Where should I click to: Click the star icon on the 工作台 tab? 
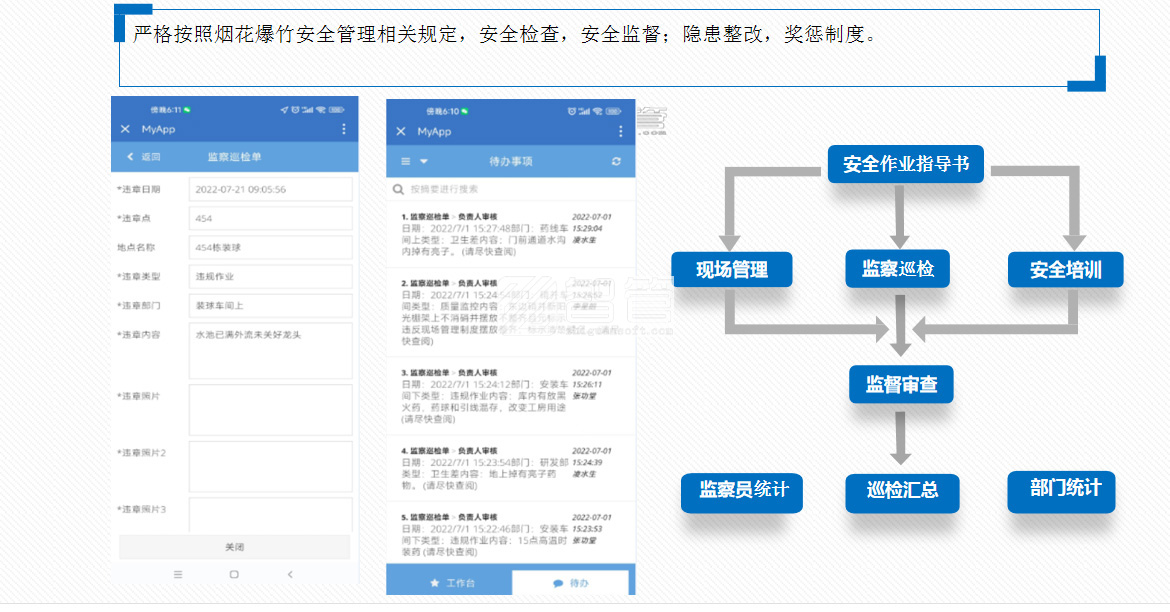pyautogui.click(x=435, y=583)
